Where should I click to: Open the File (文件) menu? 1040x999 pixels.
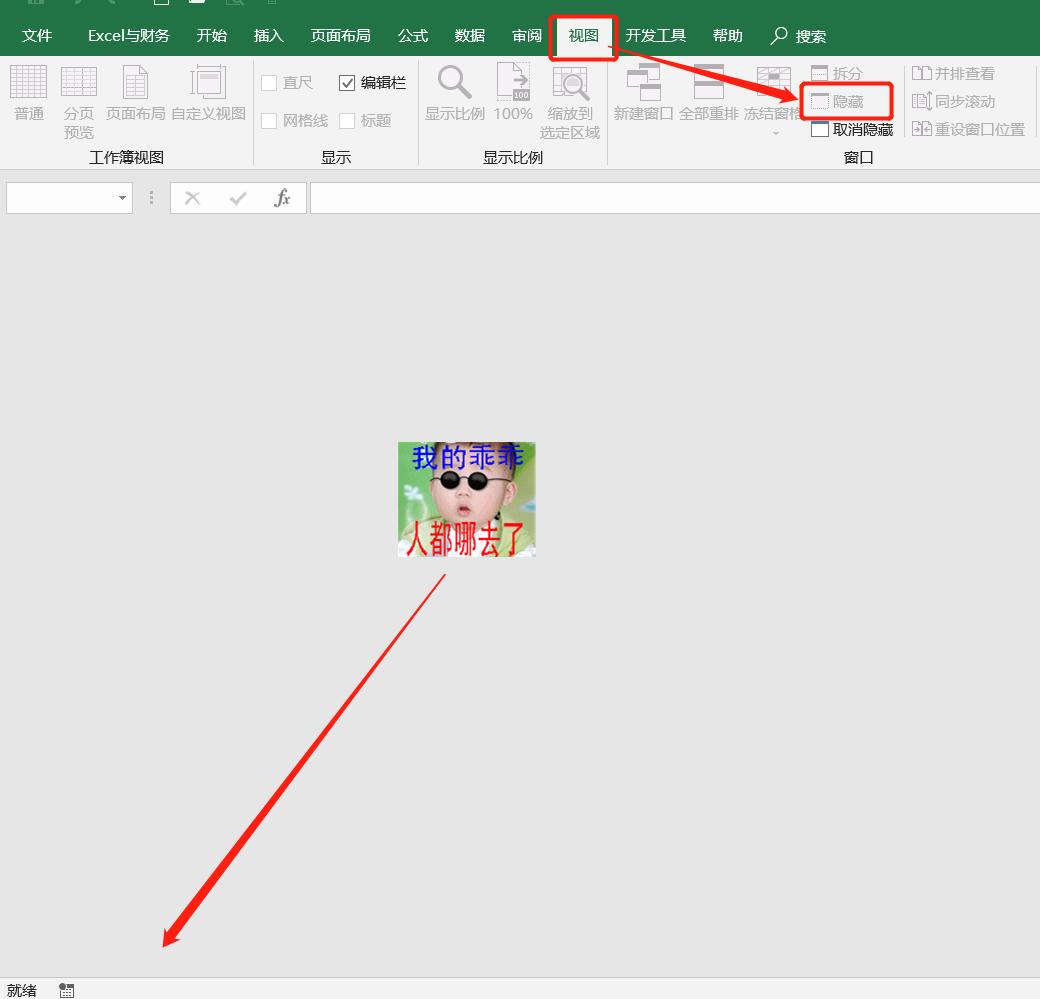[x=37, y=36]
